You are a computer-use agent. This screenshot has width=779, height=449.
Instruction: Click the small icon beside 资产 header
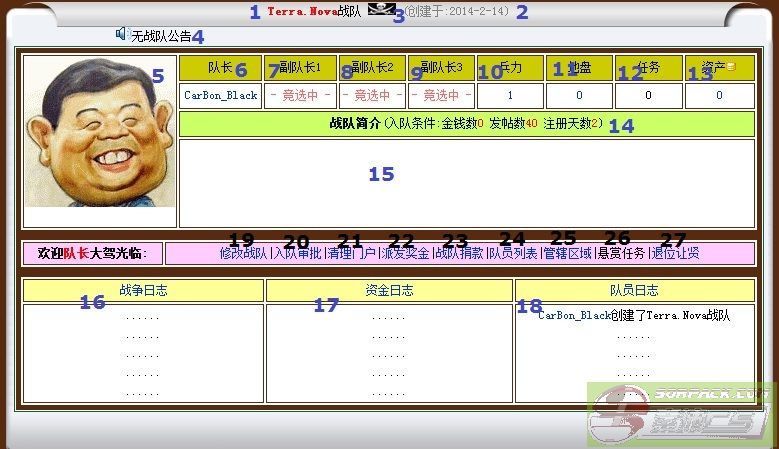point(731,68)
